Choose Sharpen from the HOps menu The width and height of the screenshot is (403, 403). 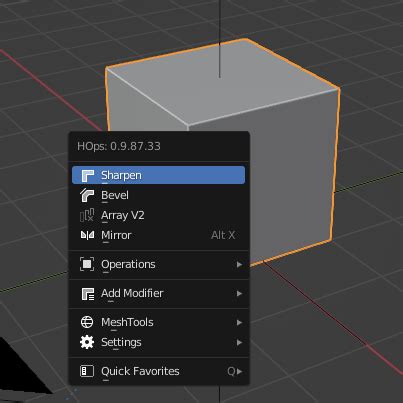coord(158,175)
